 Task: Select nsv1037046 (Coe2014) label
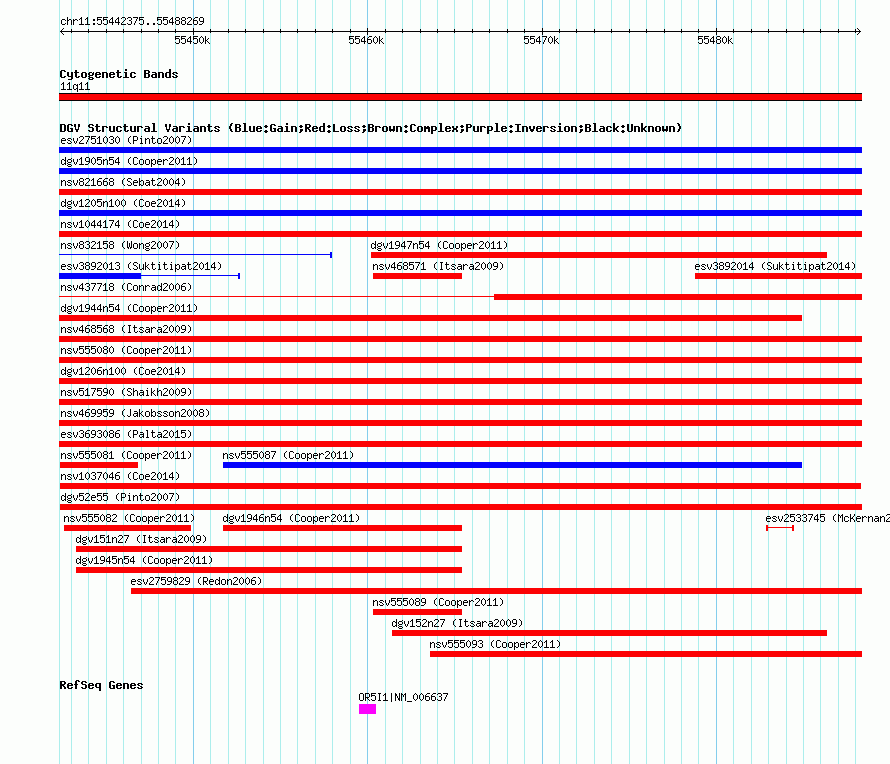point(120,476)
